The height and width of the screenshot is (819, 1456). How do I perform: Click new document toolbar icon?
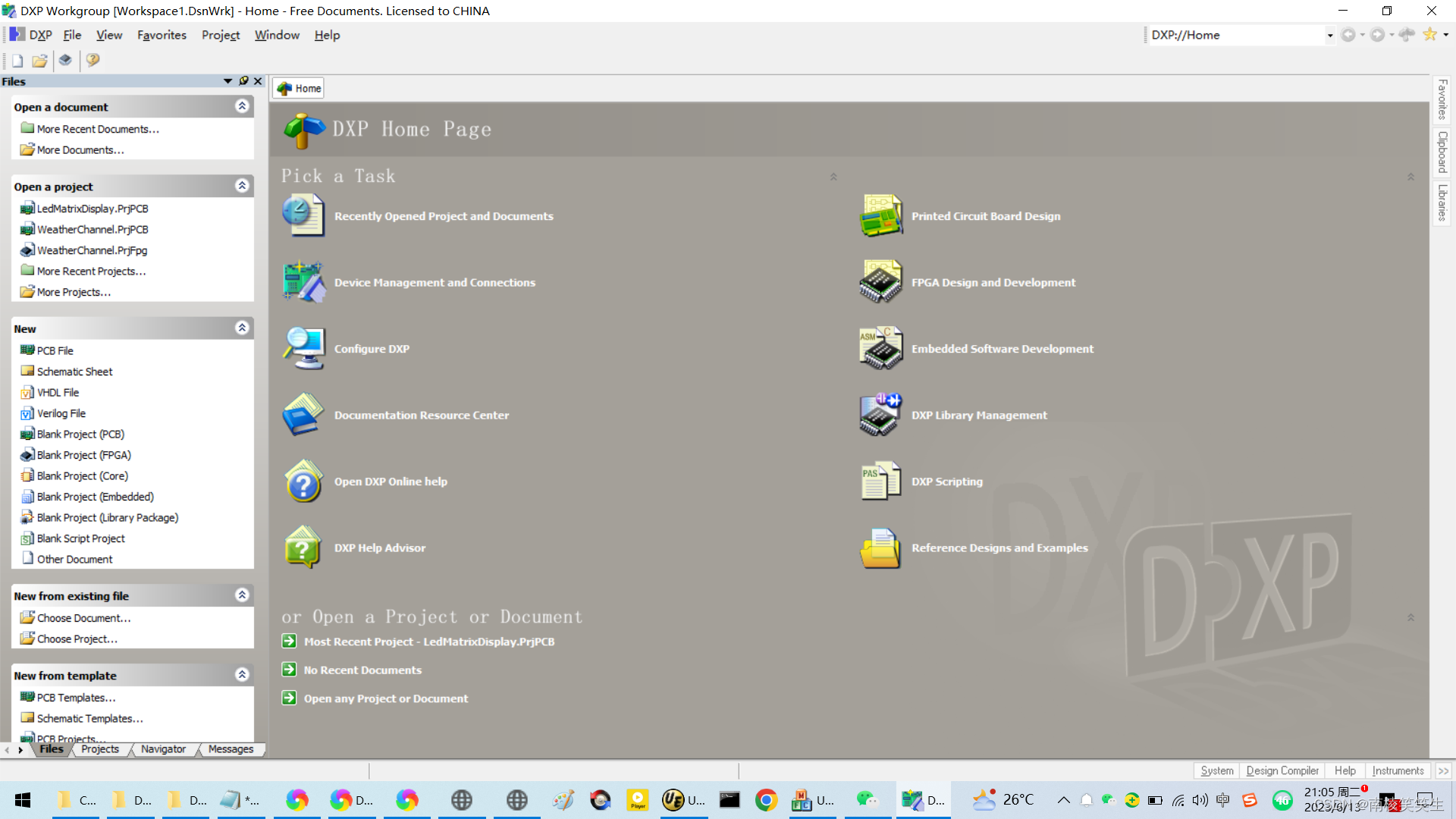[17, 61]
